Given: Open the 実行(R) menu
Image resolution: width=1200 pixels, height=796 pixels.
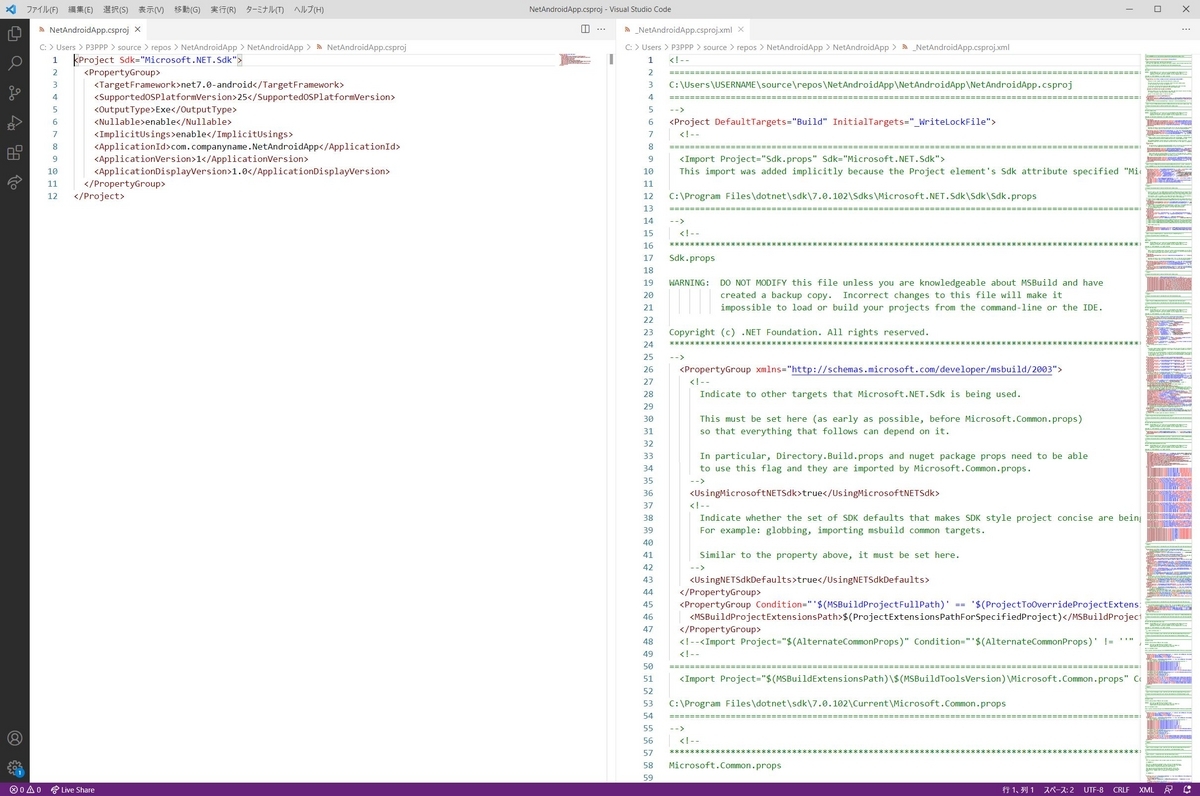Looking at the screenshot, I should (x=223, y=9).
